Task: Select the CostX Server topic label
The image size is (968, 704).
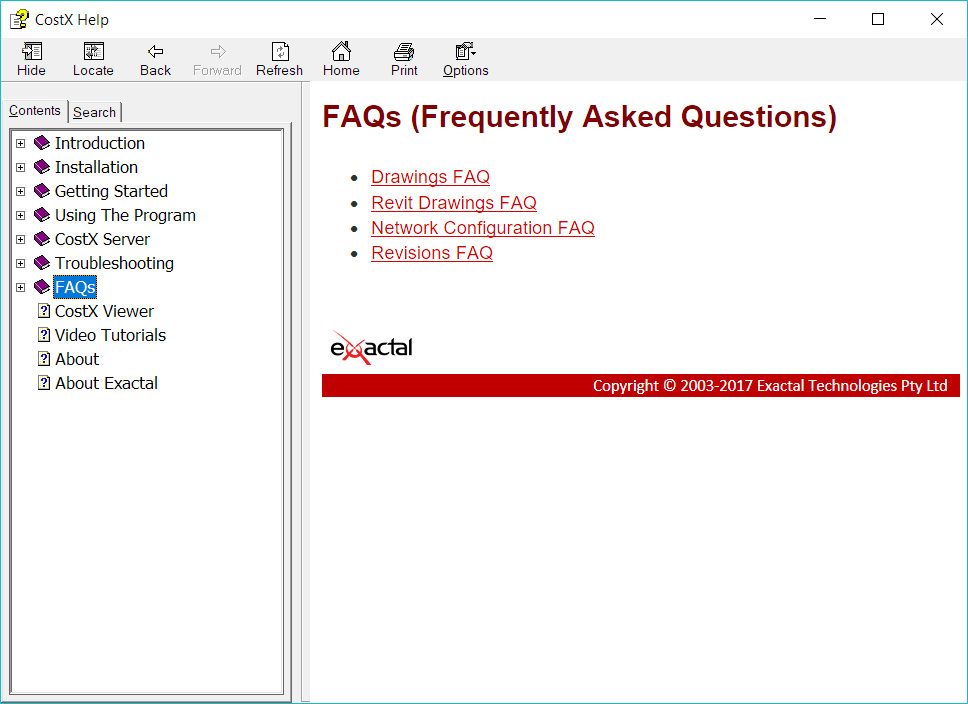Action: (102, 240)
